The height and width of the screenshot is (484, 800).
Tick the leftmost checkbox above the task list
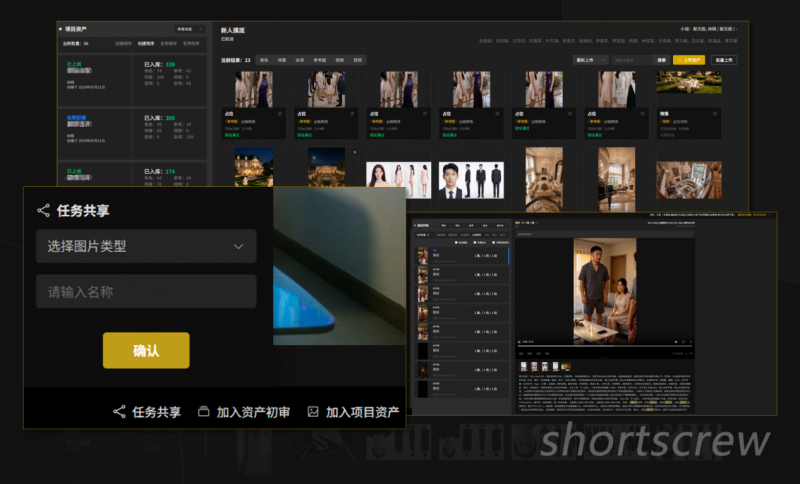pyautogui.click(x=456, y=242)
